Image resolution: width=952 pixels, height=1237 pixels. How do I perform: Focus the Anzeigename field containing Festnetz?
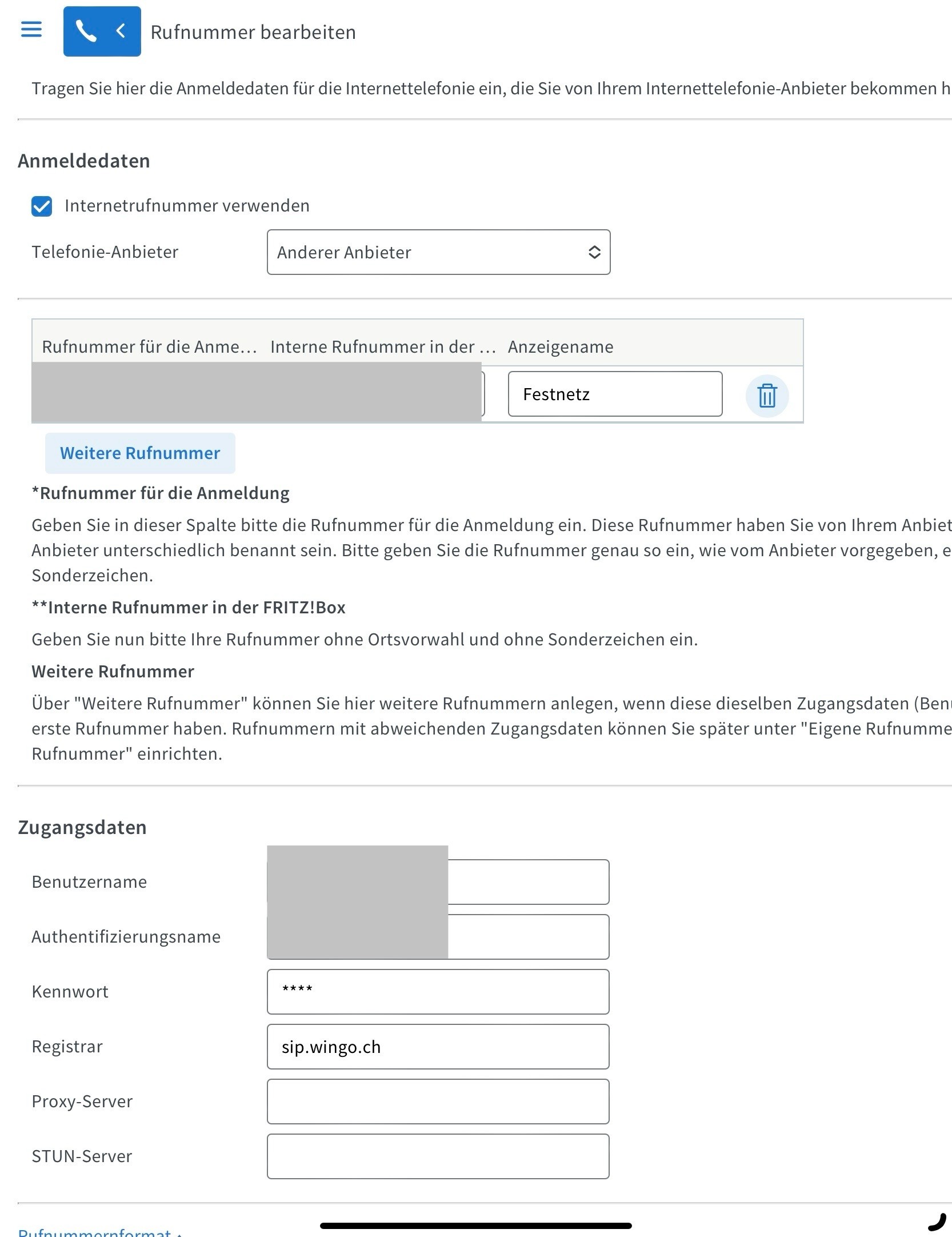tap(614, 394)
